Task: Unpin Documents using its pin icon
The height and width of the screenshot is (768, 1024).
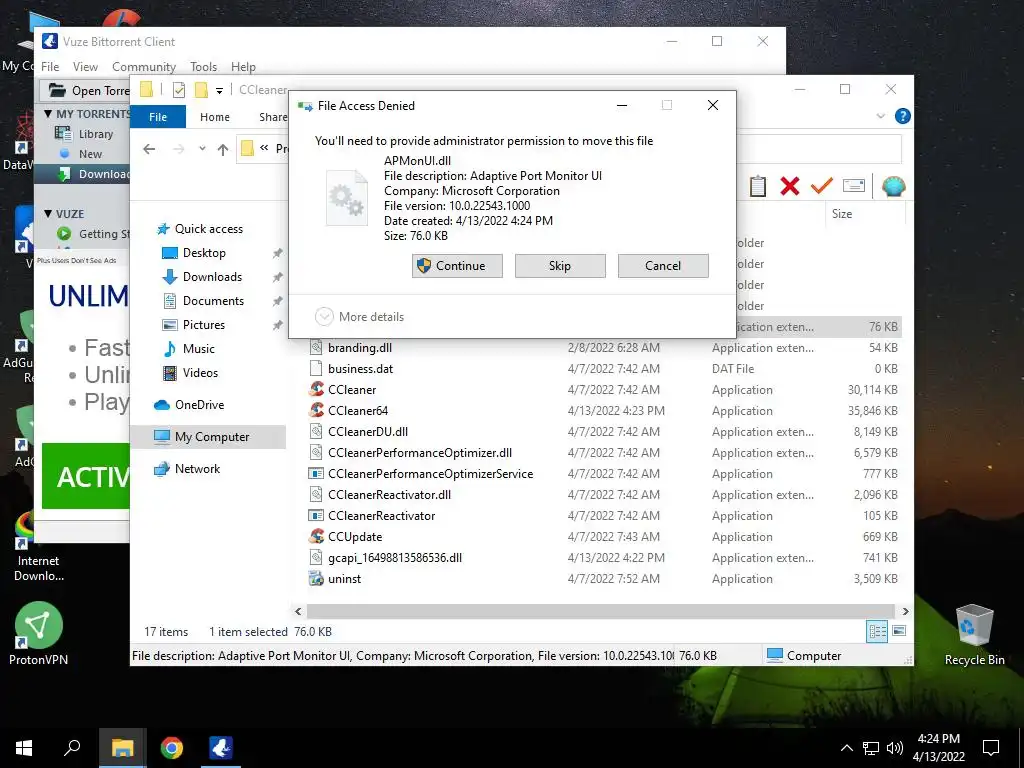Action: 278,301
